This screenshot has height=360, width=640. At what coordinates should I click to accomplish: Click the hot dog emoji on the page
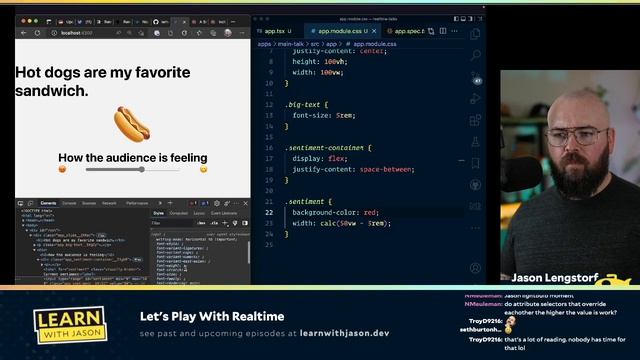pyautogui.click(x=132, y=124)
